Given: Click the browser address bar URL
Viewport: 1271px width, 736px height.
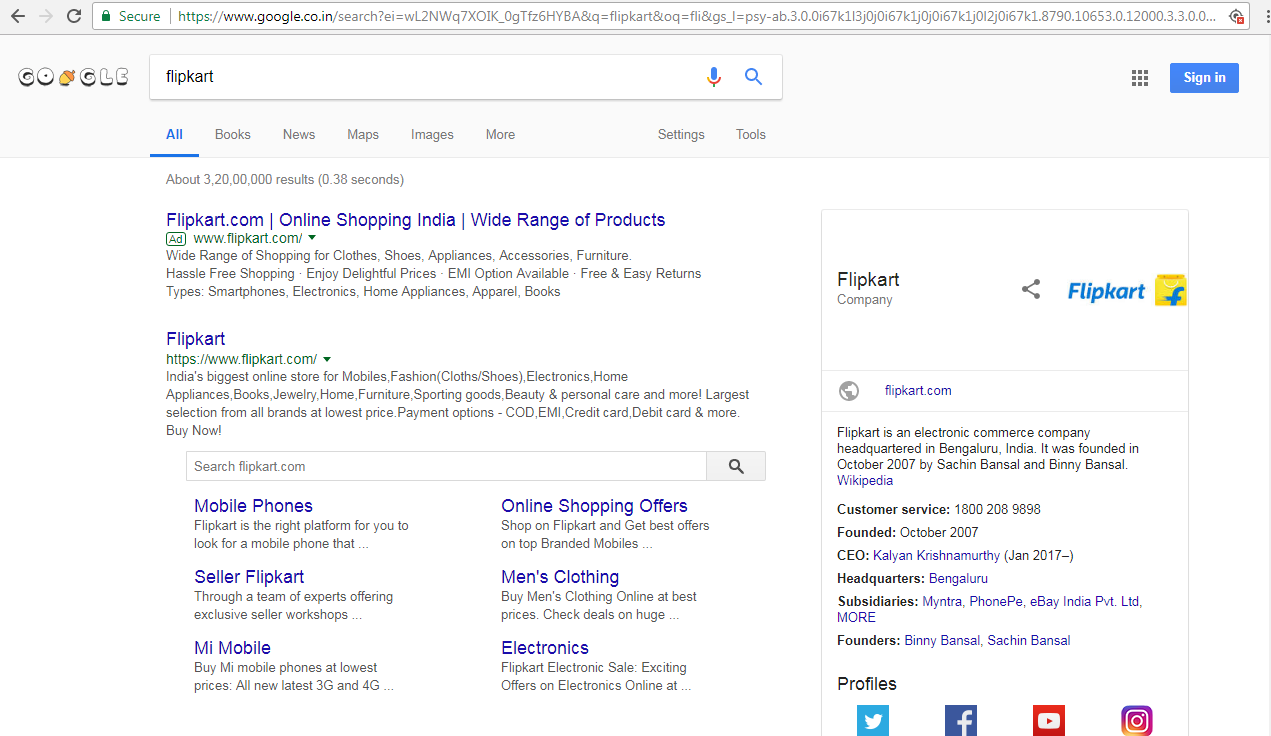Looking at the screenshot, I should pos(697,16).
